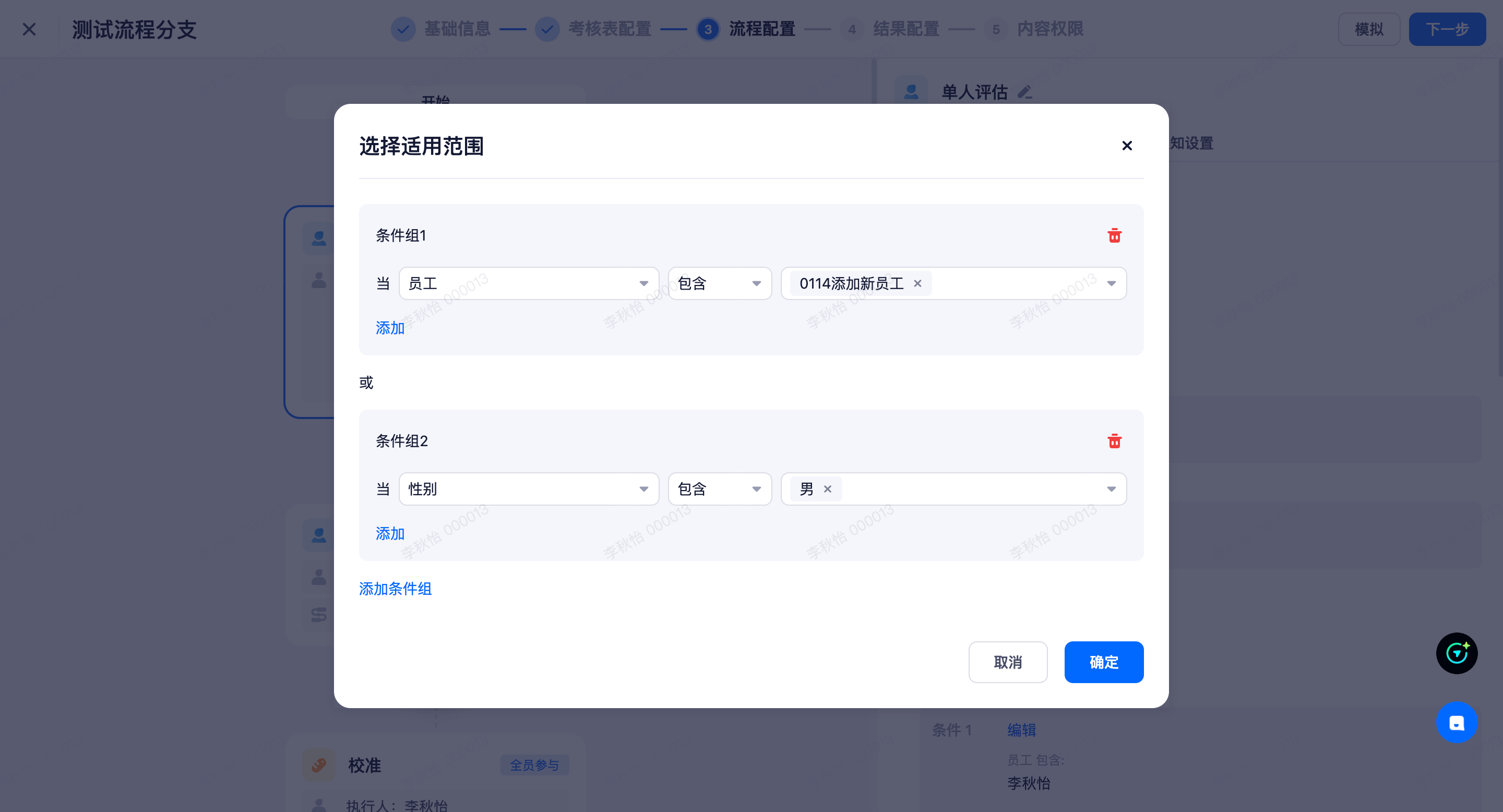Remove the 0114添加新员工 tag

917,283
